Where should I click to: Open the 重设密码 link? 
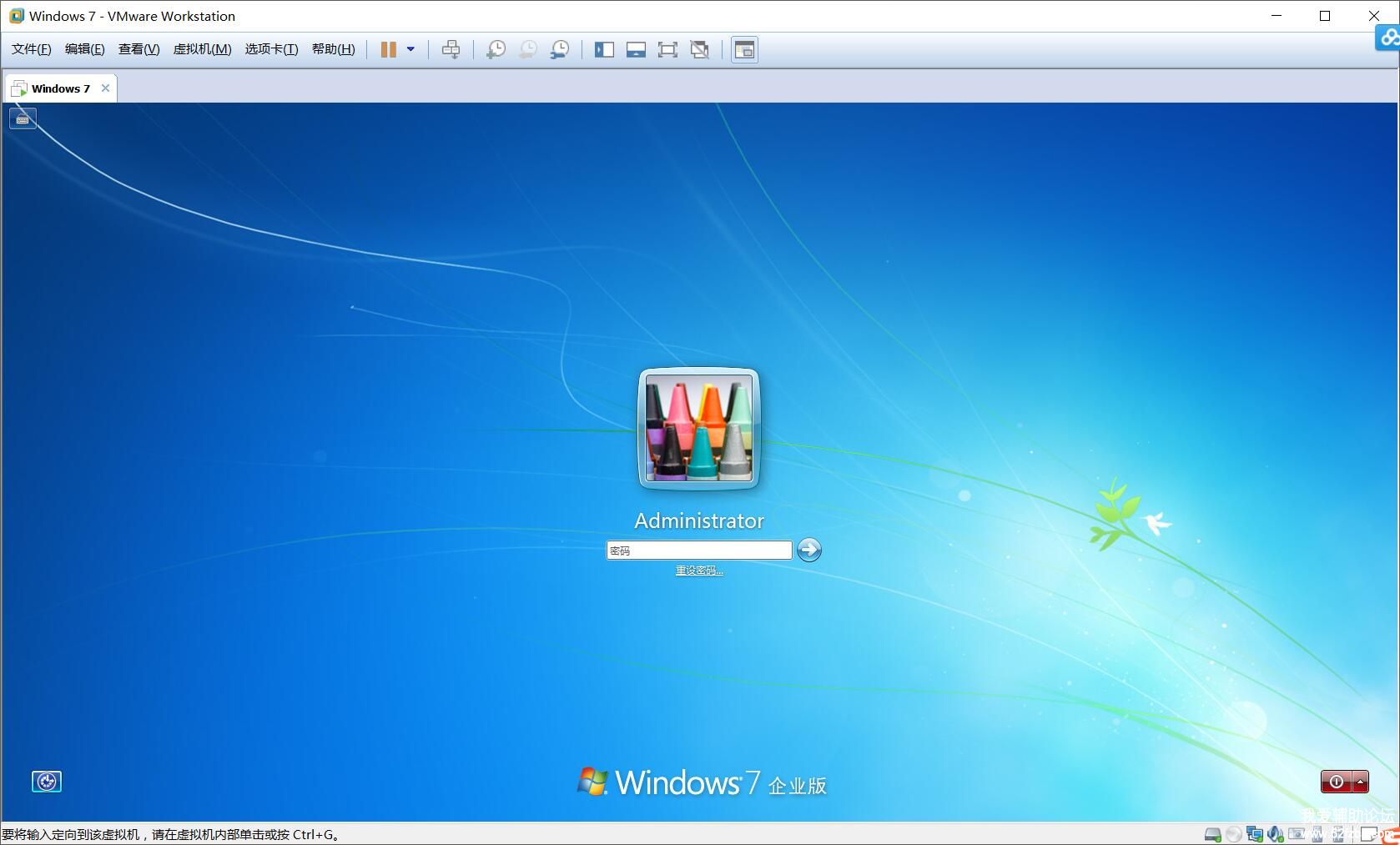[699, 571]
